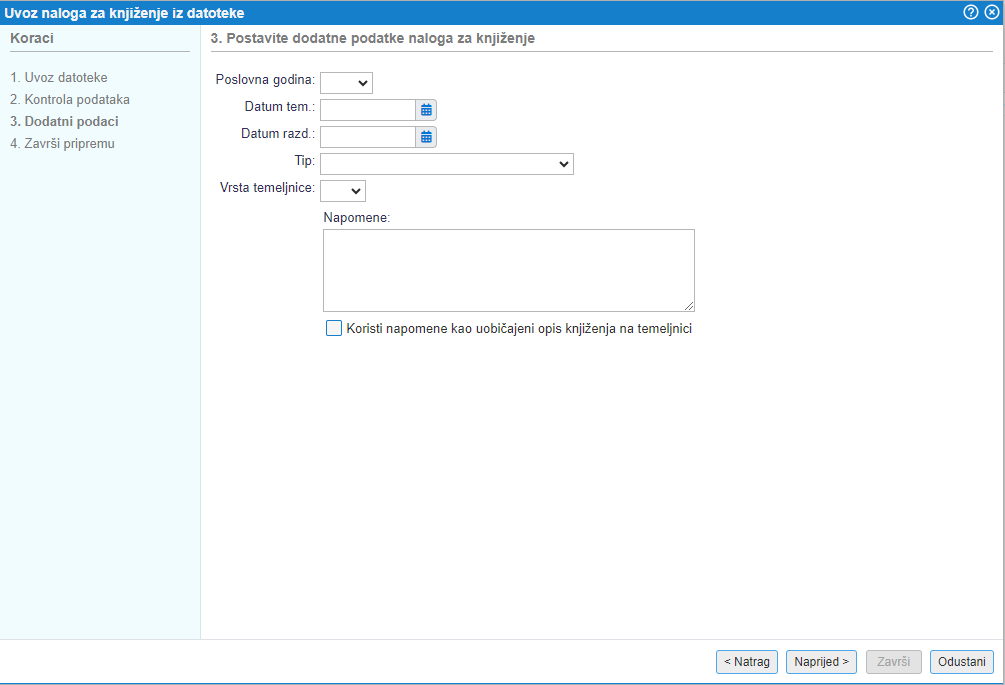Image resolution: width=1005 pixels, height=685 pixels.
Task: Click the Poslovna godina label
Action: tap(265, 79)
